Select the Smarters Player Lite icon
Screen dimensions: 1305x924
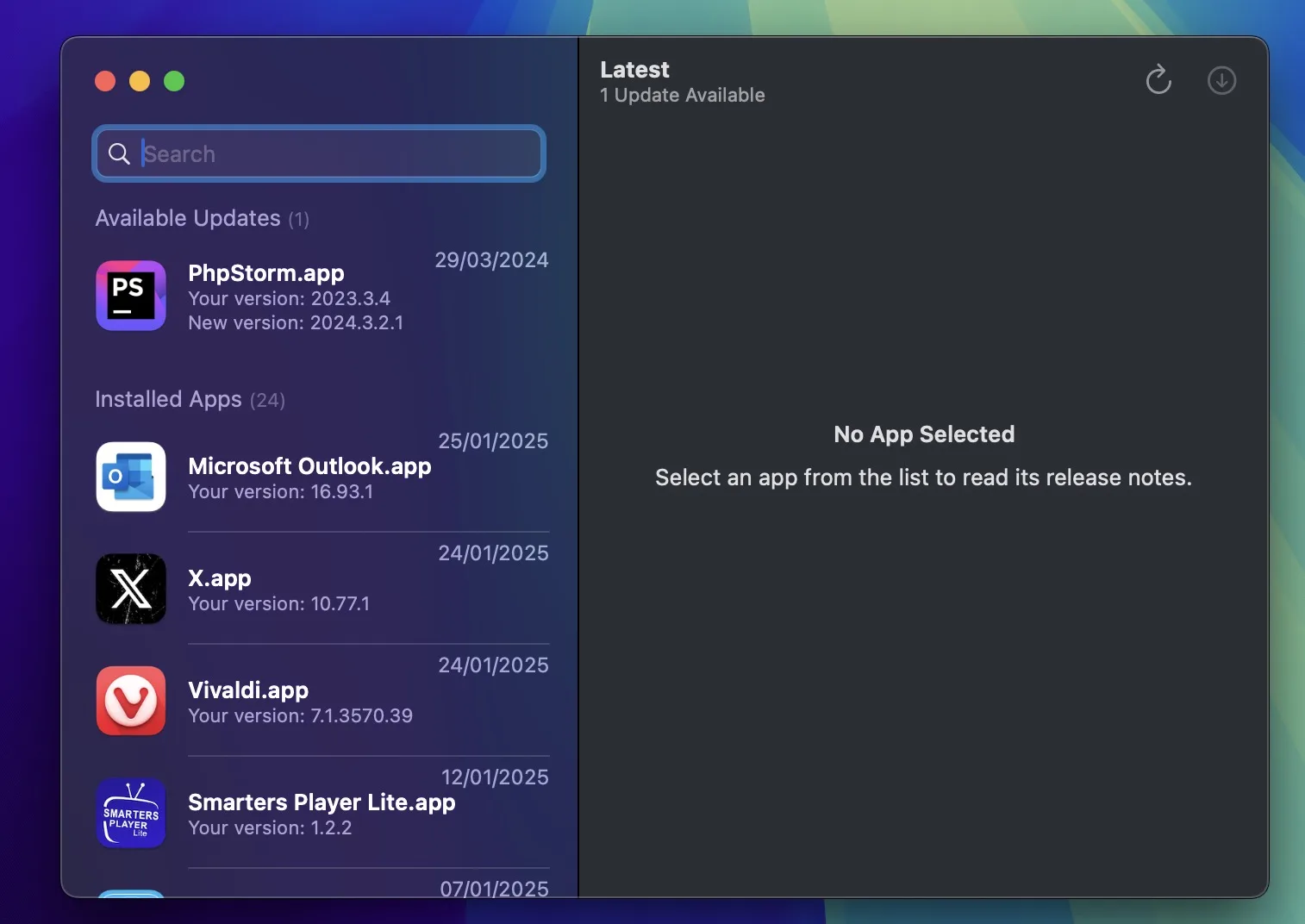tap(131, 813)
